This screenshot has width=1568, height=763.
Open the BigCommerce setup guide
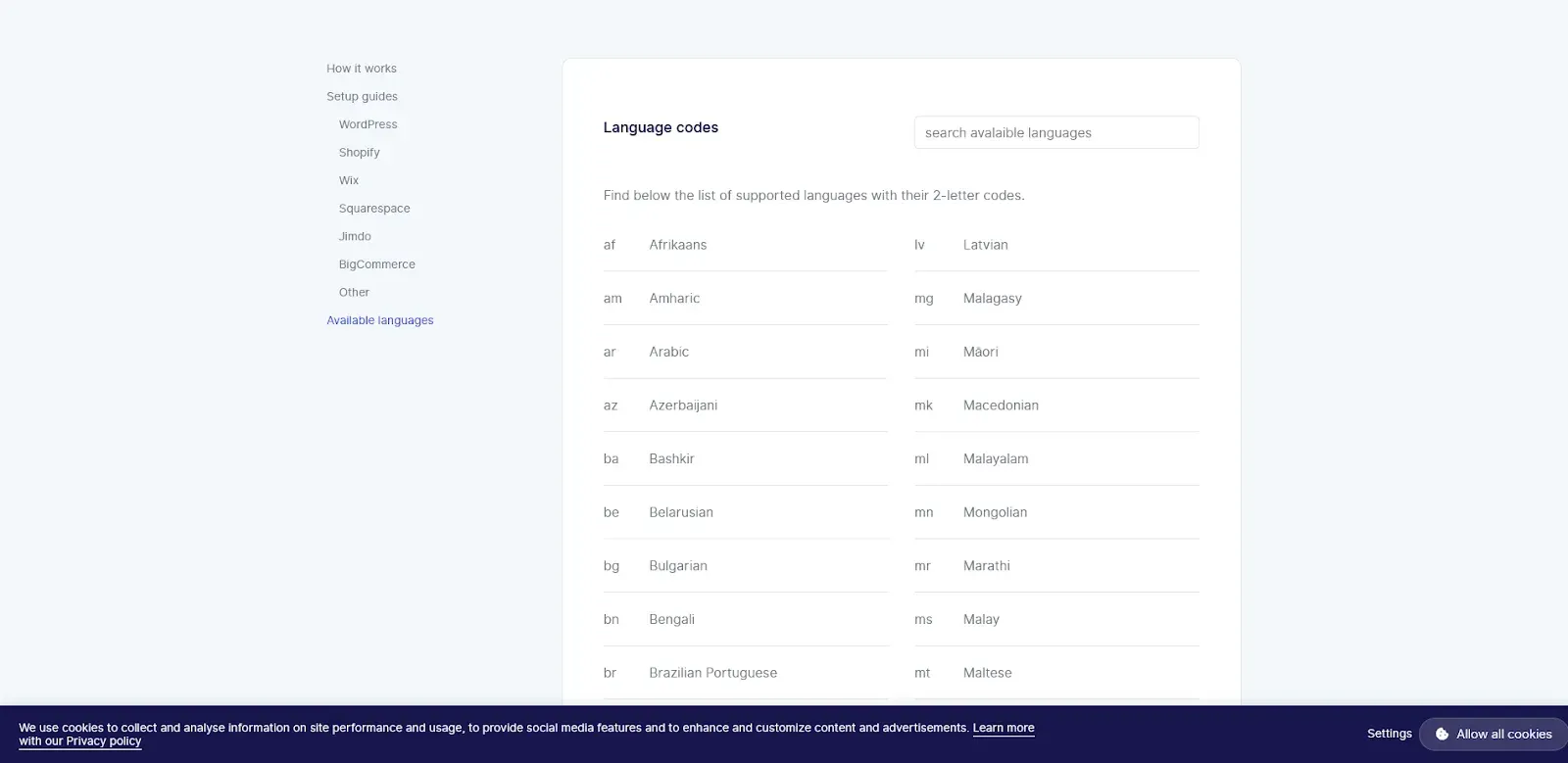376,264
